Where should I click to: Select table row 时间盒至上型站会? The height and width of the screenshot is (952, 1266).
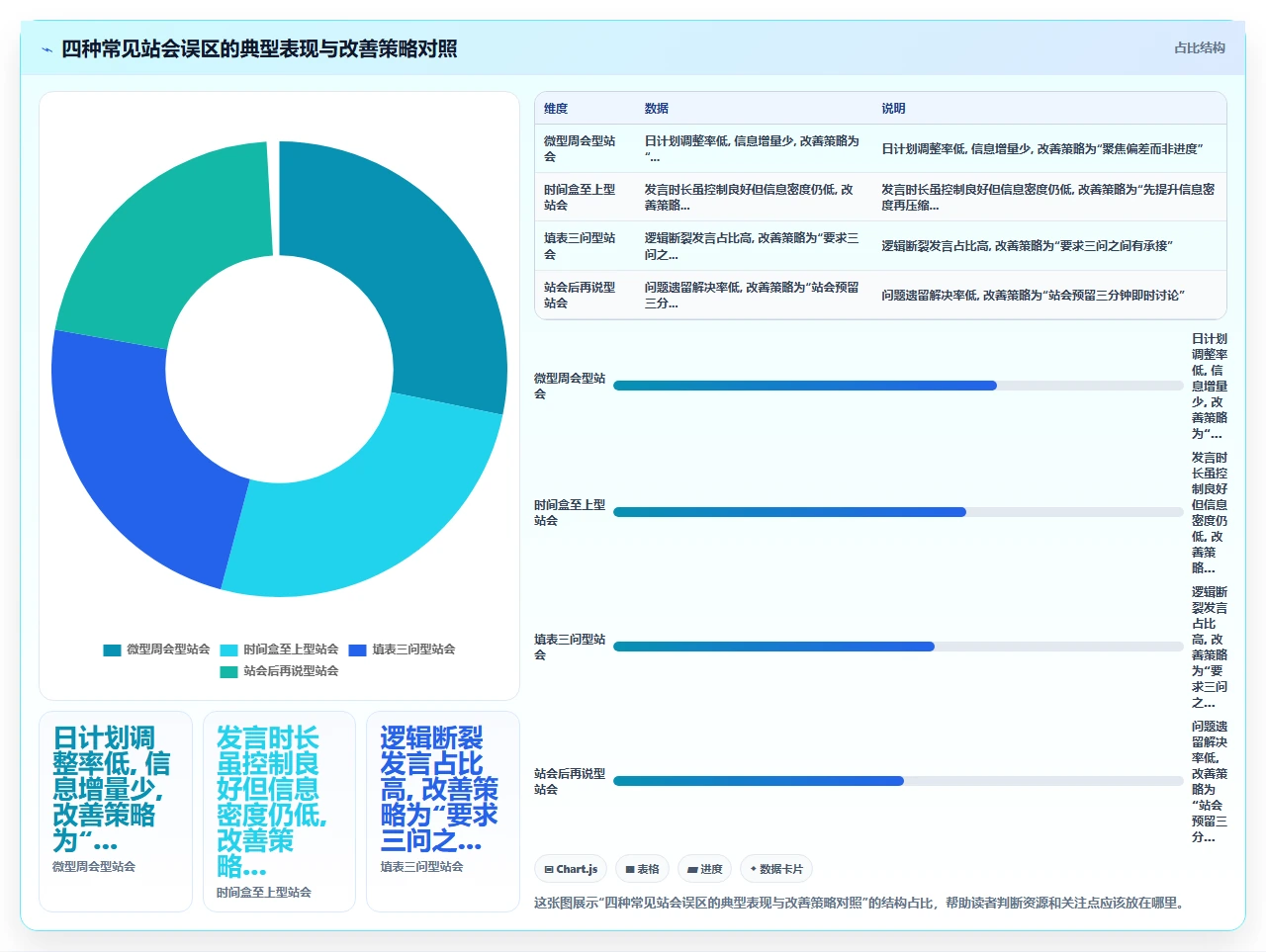[x=880, y=197]
